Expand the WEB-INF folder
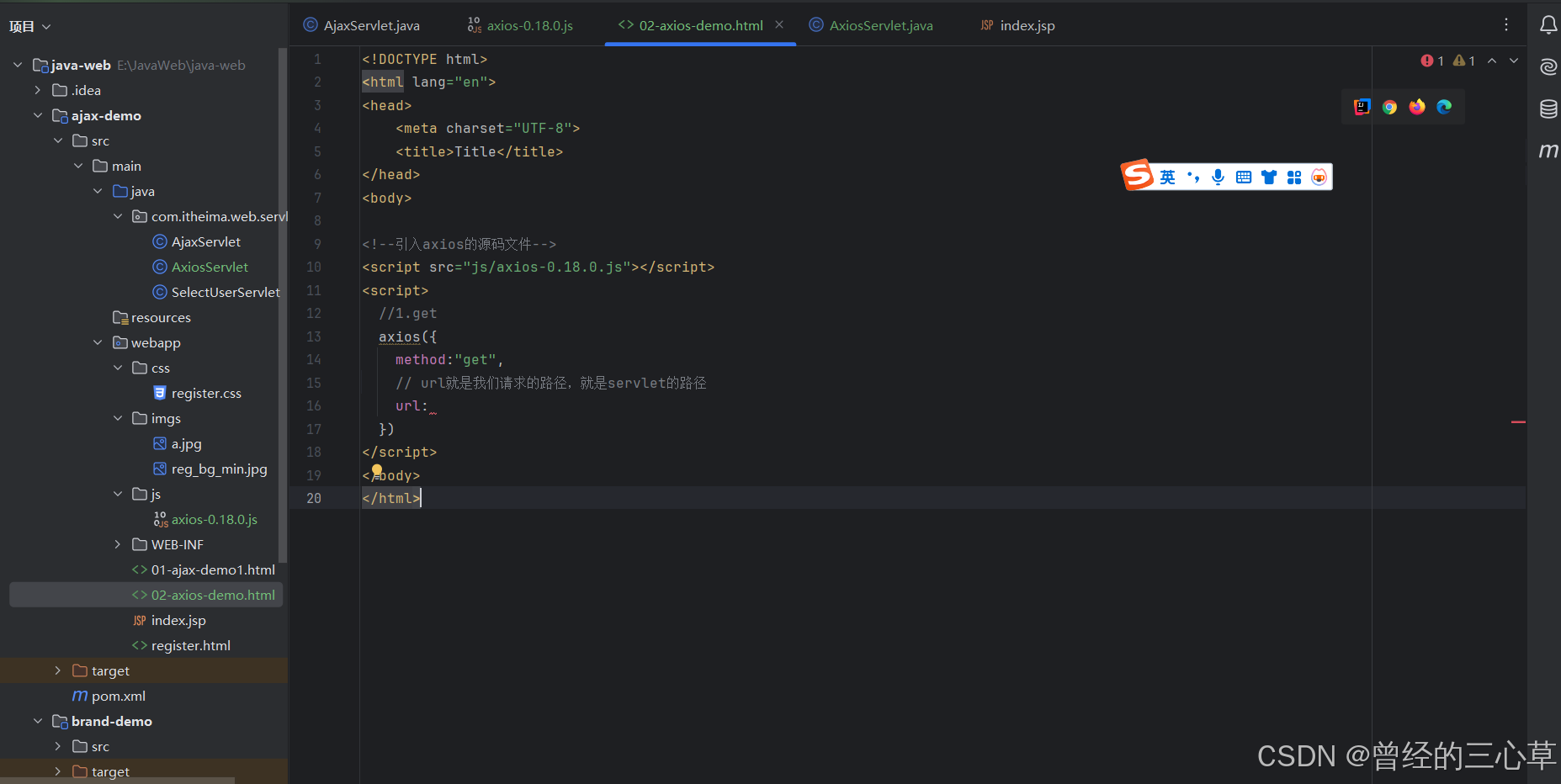 (x=118, y=544)
